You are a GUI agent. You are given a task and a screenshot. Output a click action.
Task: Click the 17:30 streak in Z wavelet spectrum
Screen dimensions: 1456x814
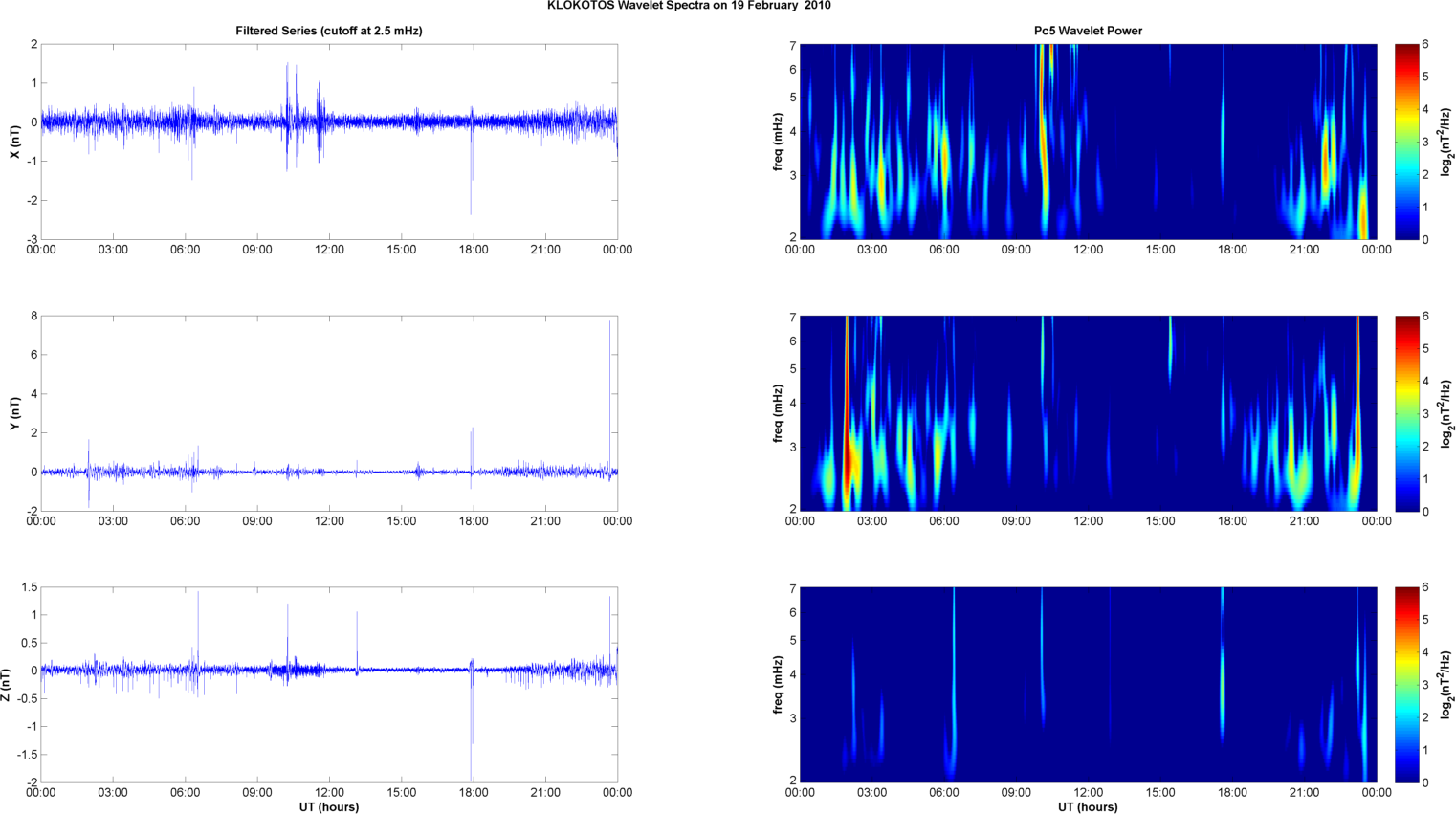1223,665
